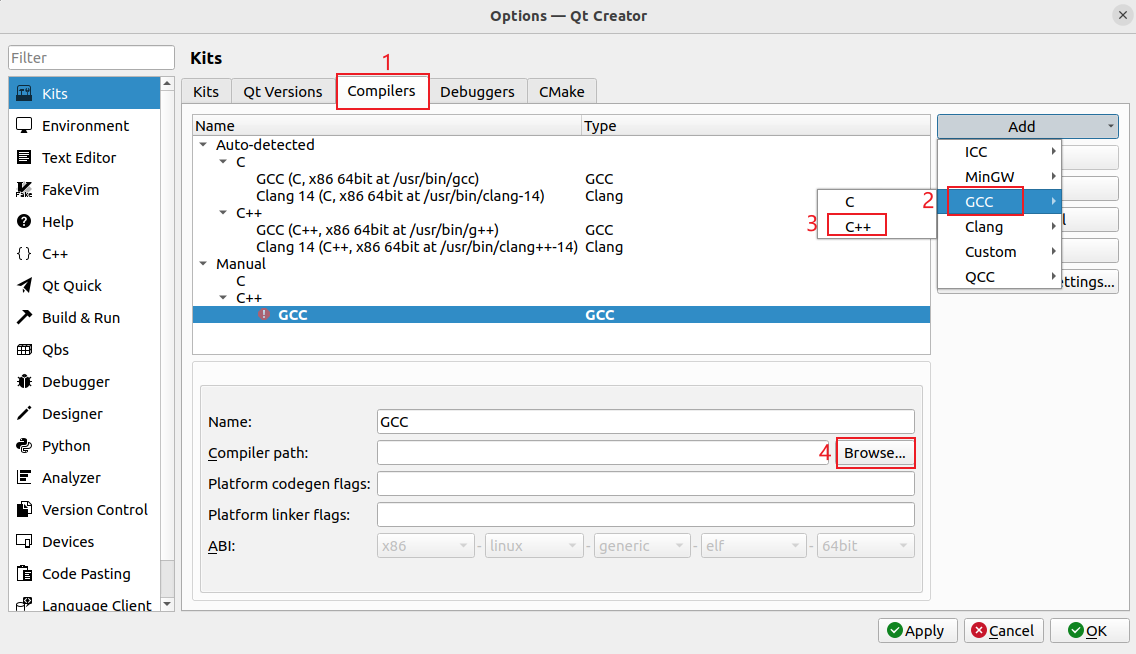This screenshot has width=1136, height=654.
Task: Click the Apply button
Action: pos(917,631)
